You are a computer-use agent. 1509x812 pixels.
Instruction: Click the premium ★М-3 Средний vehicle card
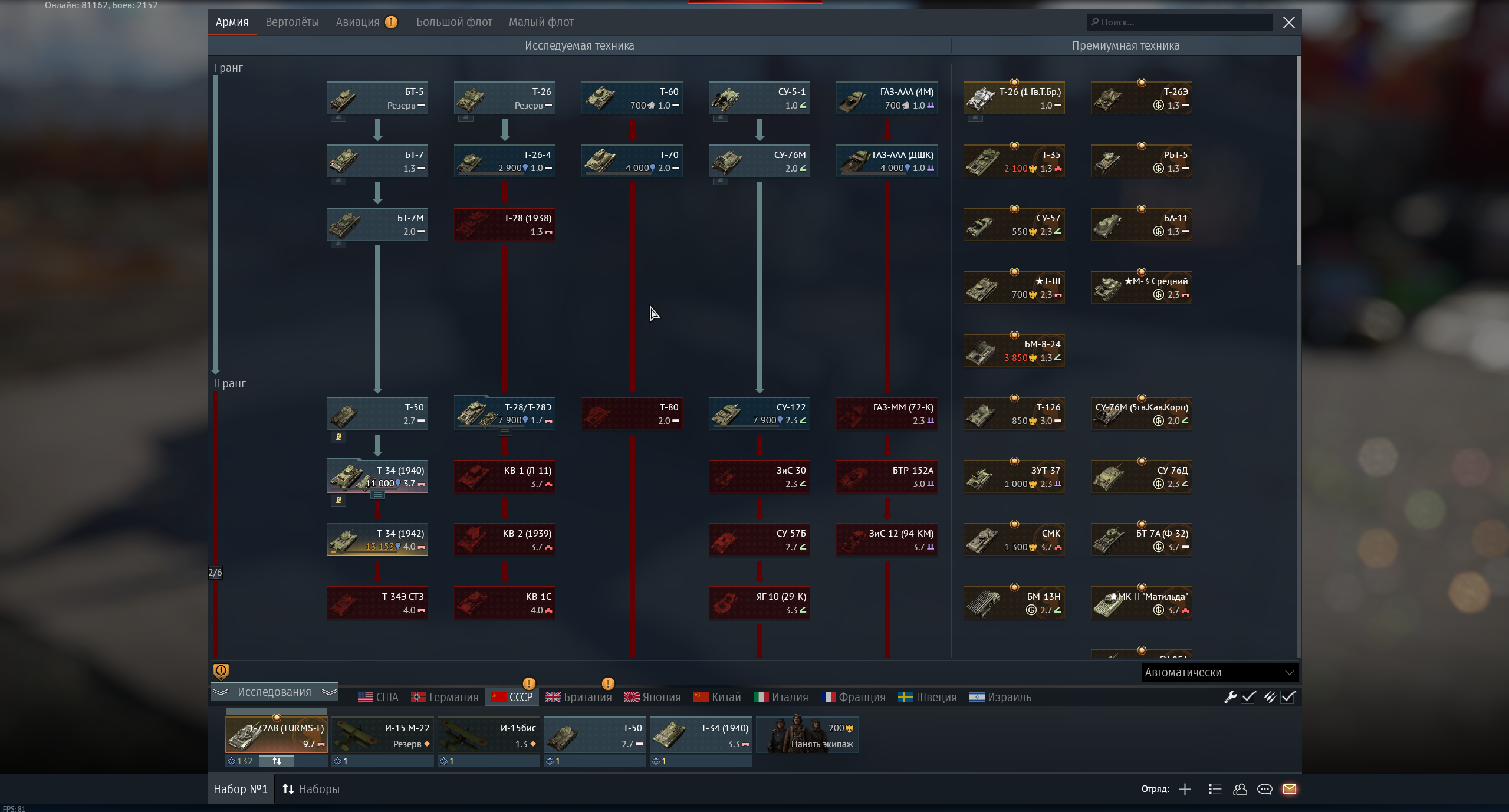pyautogui.click(x=1142, y=287)
